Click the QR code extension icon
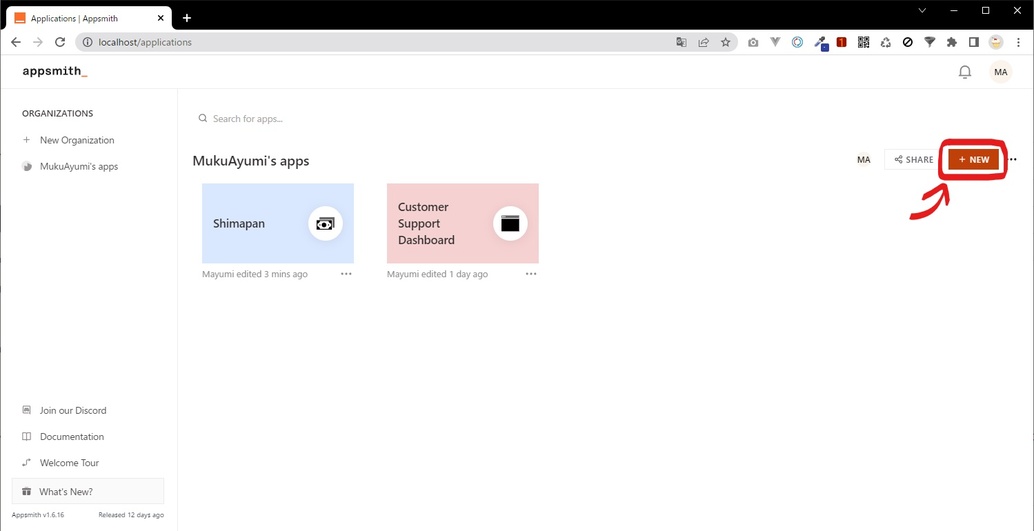 coord(863,42)
